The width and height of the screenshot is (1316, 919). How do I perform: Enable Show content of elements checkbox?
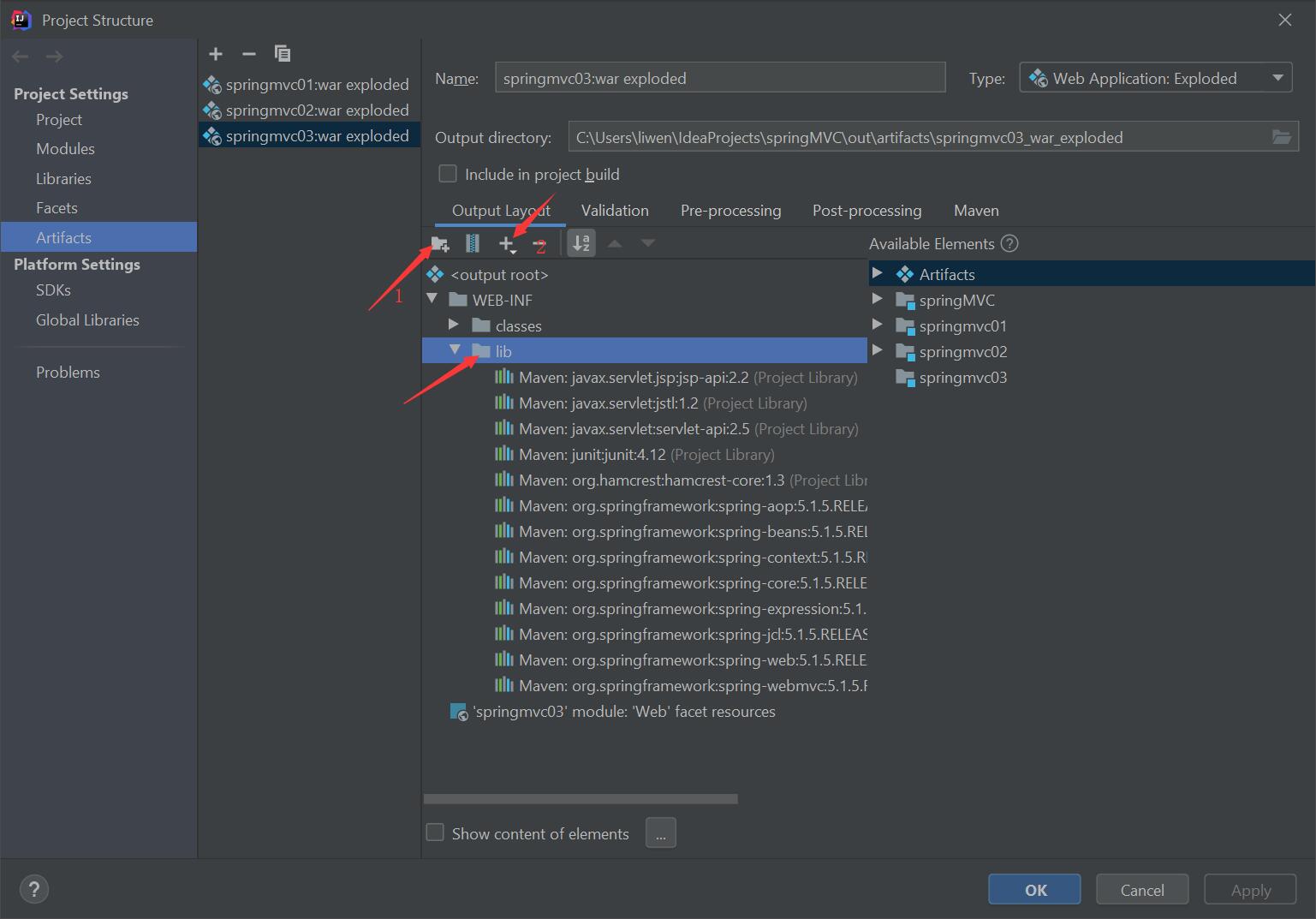click(x=435, y=833)
